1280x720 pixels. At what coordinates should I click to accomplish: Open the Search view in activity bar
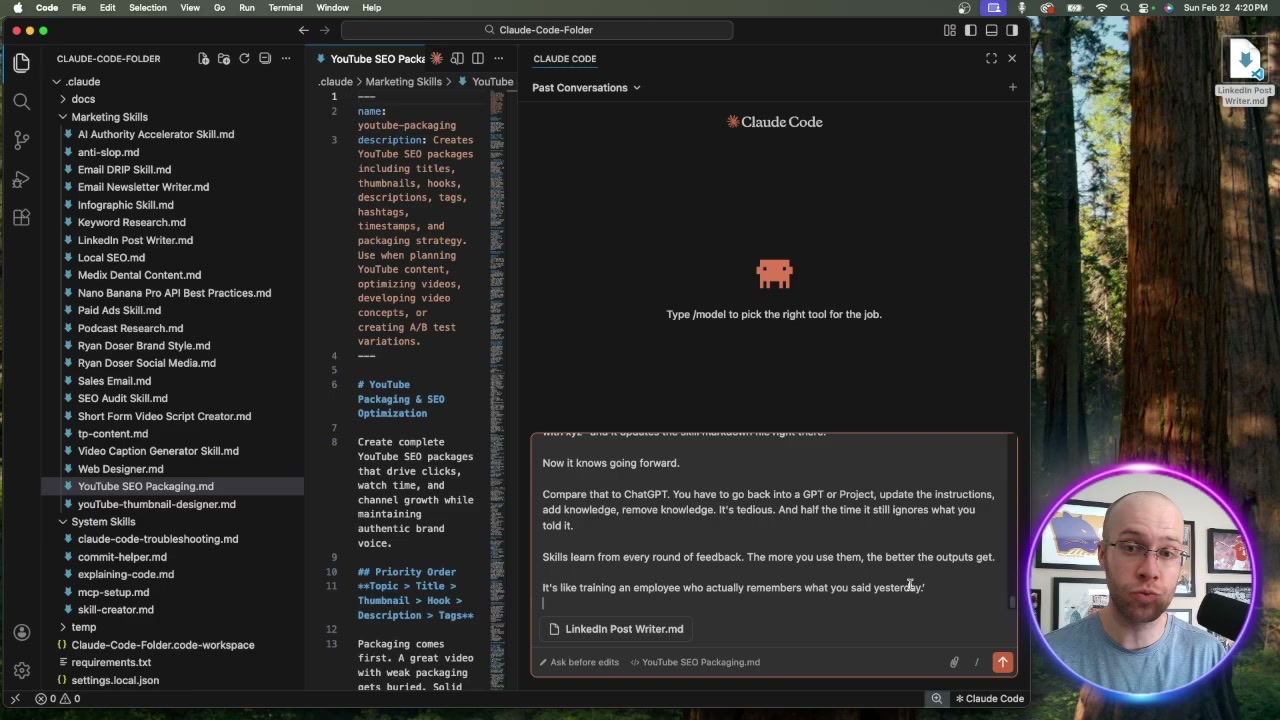pos(21,101)
